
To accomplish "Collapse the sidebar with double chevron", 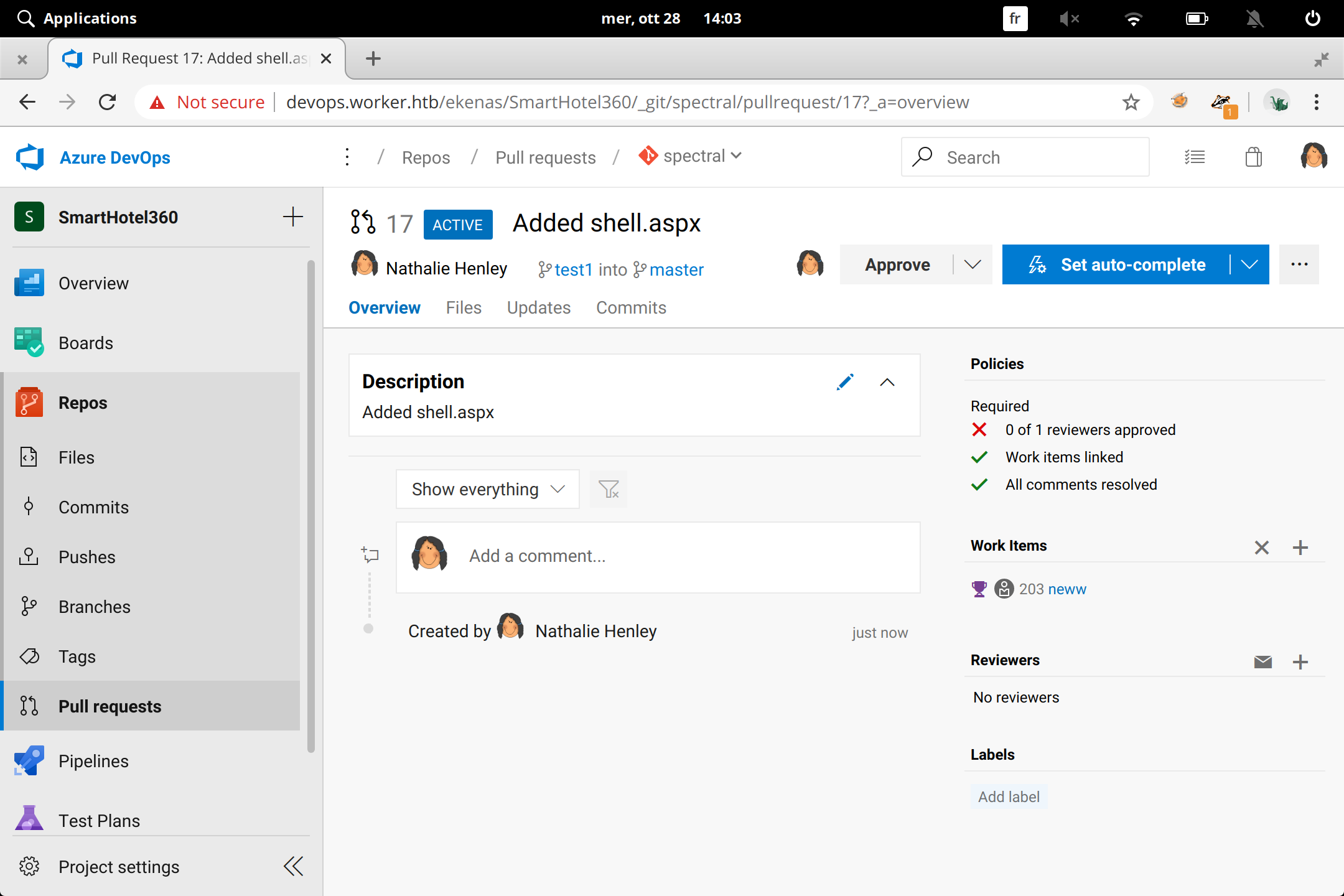I will click(x=293, y=866).
